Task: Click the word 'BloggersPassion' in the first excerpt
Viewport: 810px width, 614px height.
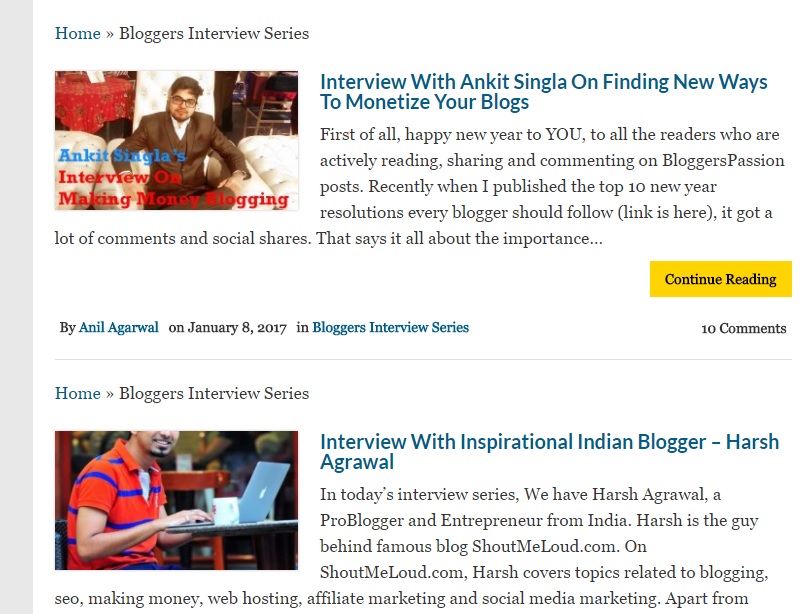Action: click(x=723, y=160)
